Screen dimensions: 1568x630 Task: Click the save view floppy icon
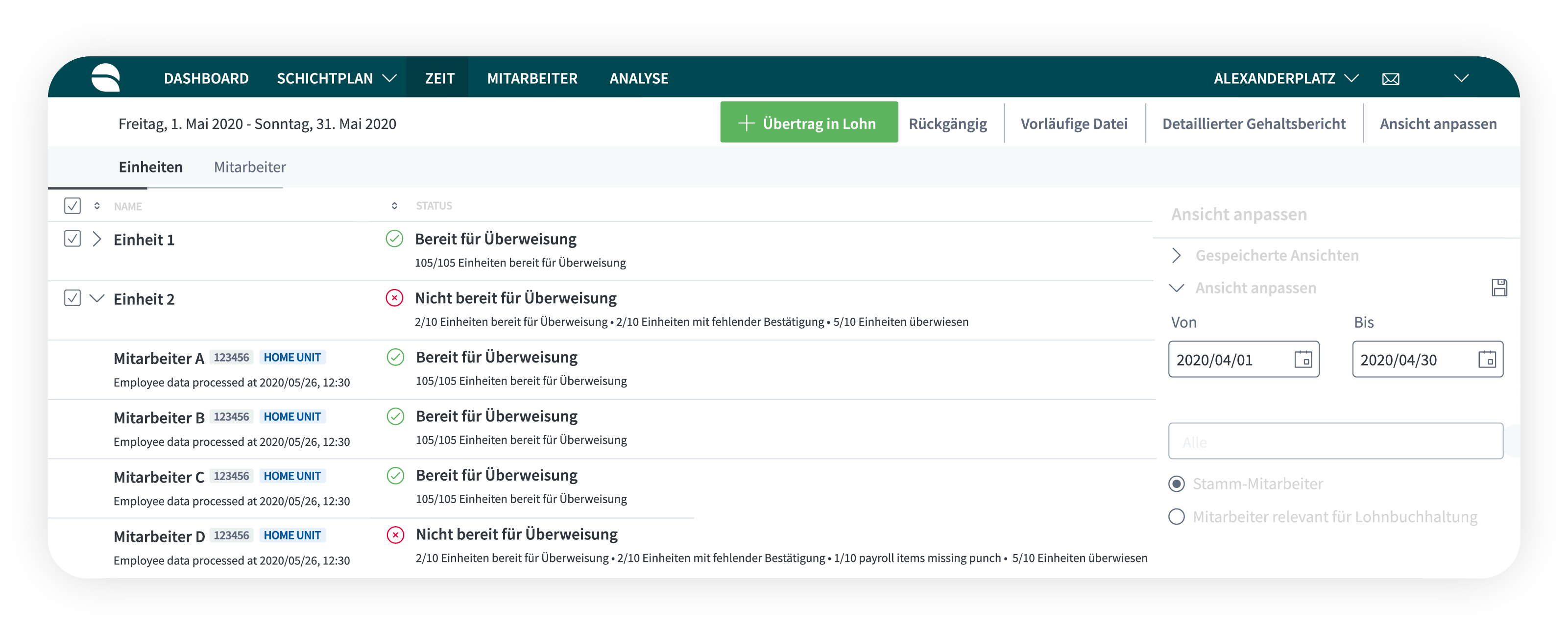pyautogui.click(x=1499, y=287)
